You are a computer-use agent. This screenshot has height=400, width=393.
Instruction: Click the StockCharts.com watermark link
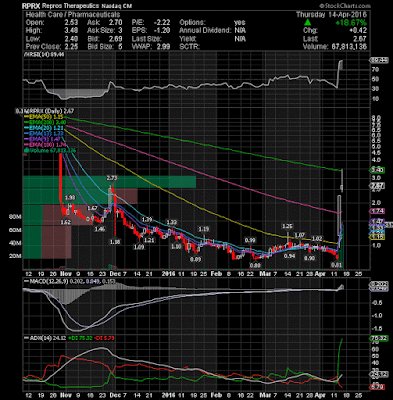pos(345,6)
